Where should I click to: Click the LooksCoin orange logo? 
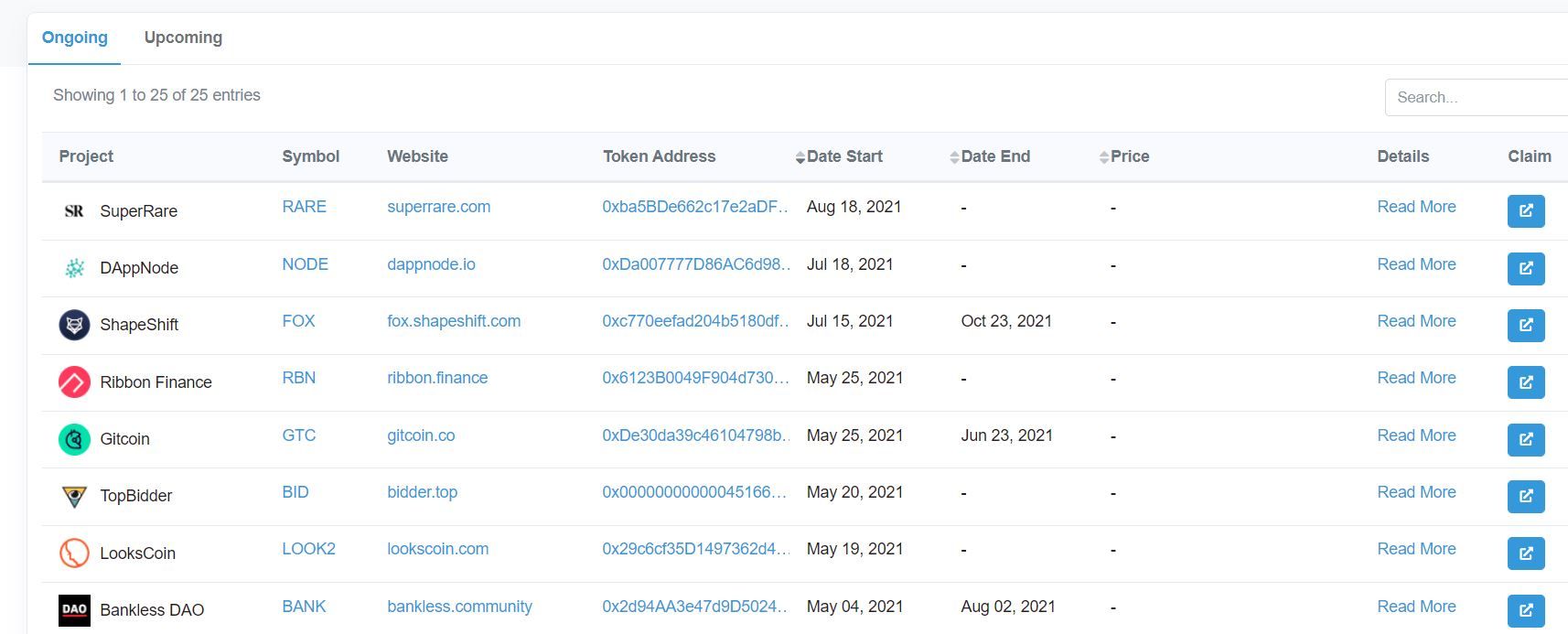click(x=74, y=553)
